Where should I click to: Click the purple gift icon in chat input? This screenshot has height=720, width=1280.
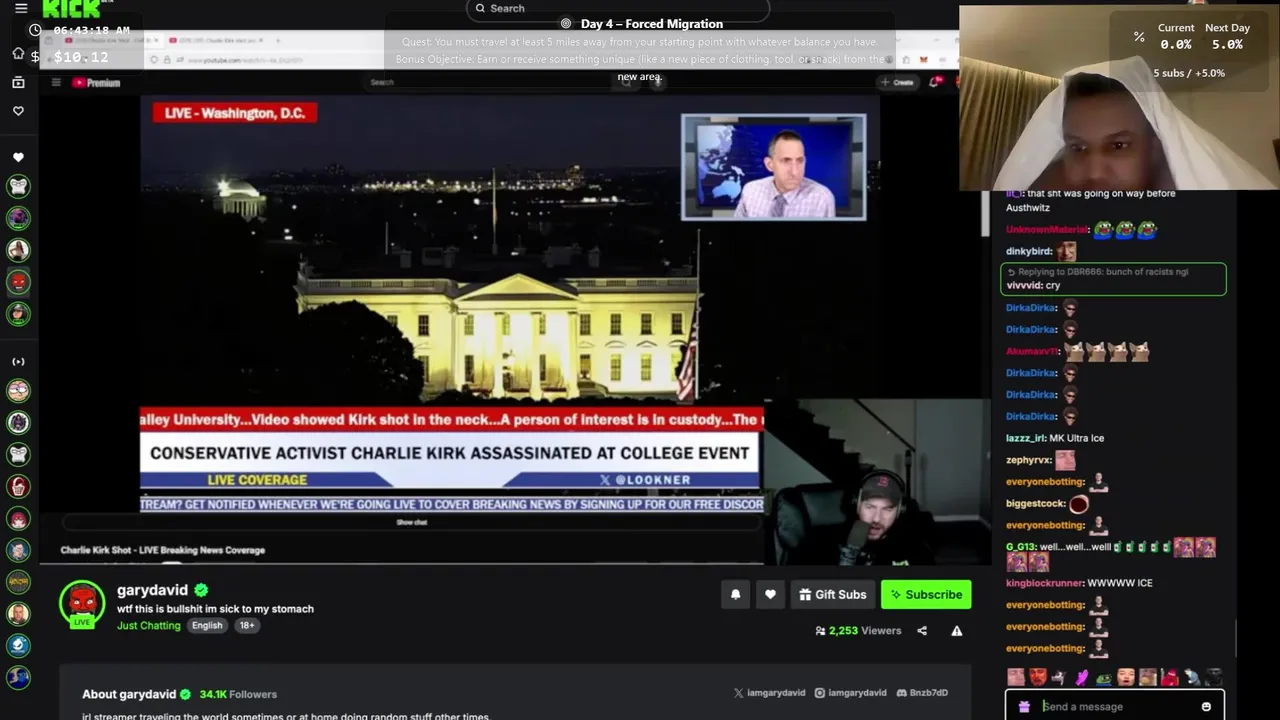[1024, 706]
